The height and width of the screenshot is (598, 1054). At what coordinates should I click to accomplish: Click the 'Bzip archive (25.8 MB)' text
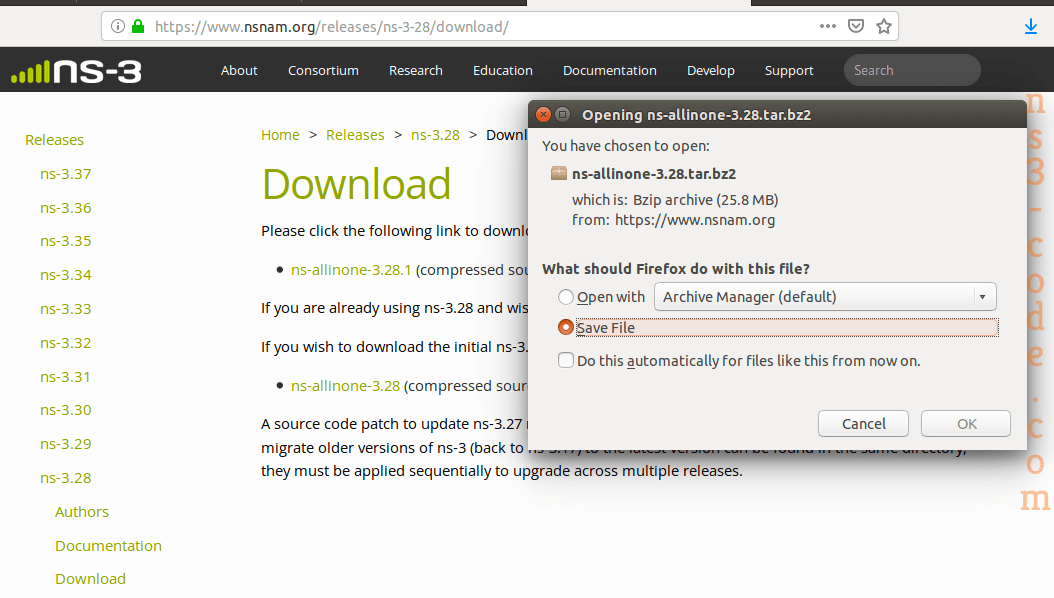705,200
